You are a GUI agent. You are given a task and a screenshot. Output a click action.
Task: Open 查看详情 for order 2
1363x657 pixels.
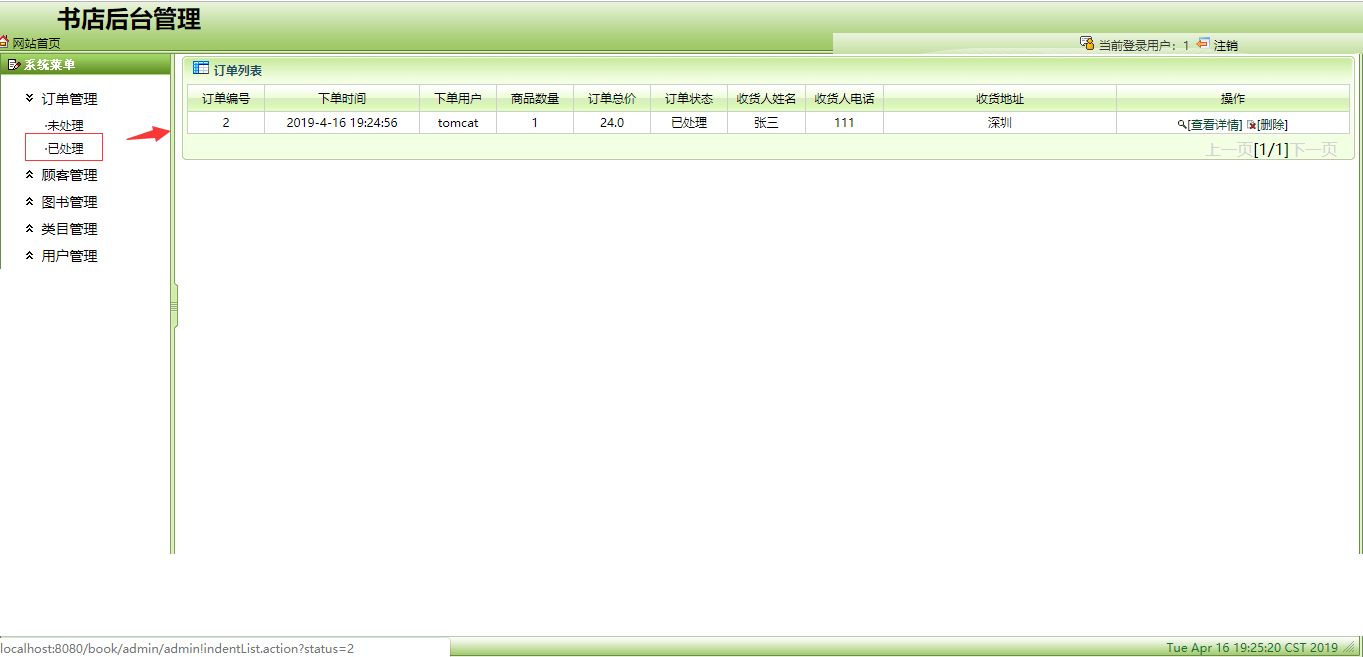(1214, 125)
